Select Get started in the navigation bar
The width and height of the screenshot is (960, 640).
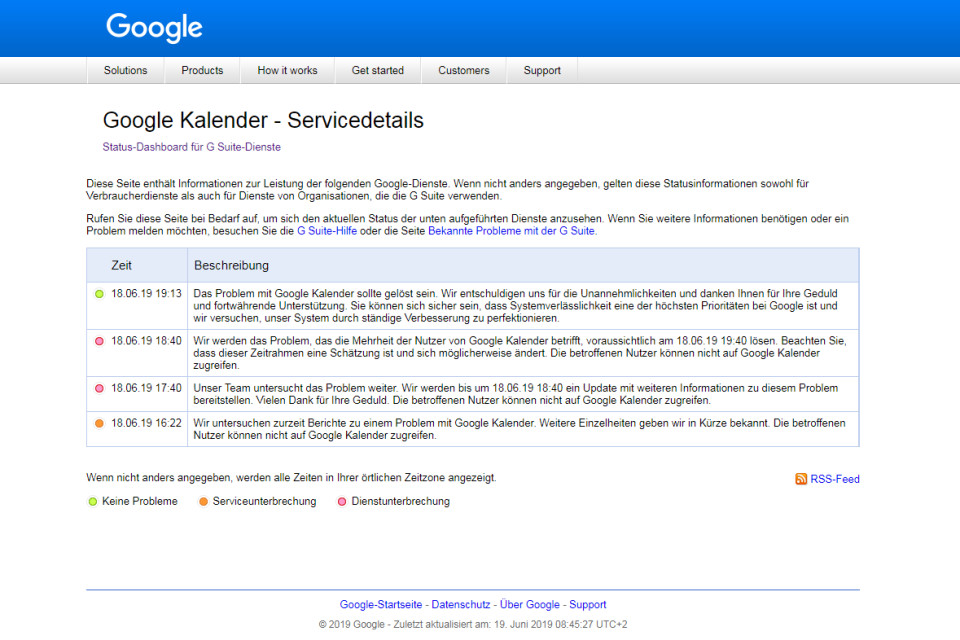[x=378, y=70]
